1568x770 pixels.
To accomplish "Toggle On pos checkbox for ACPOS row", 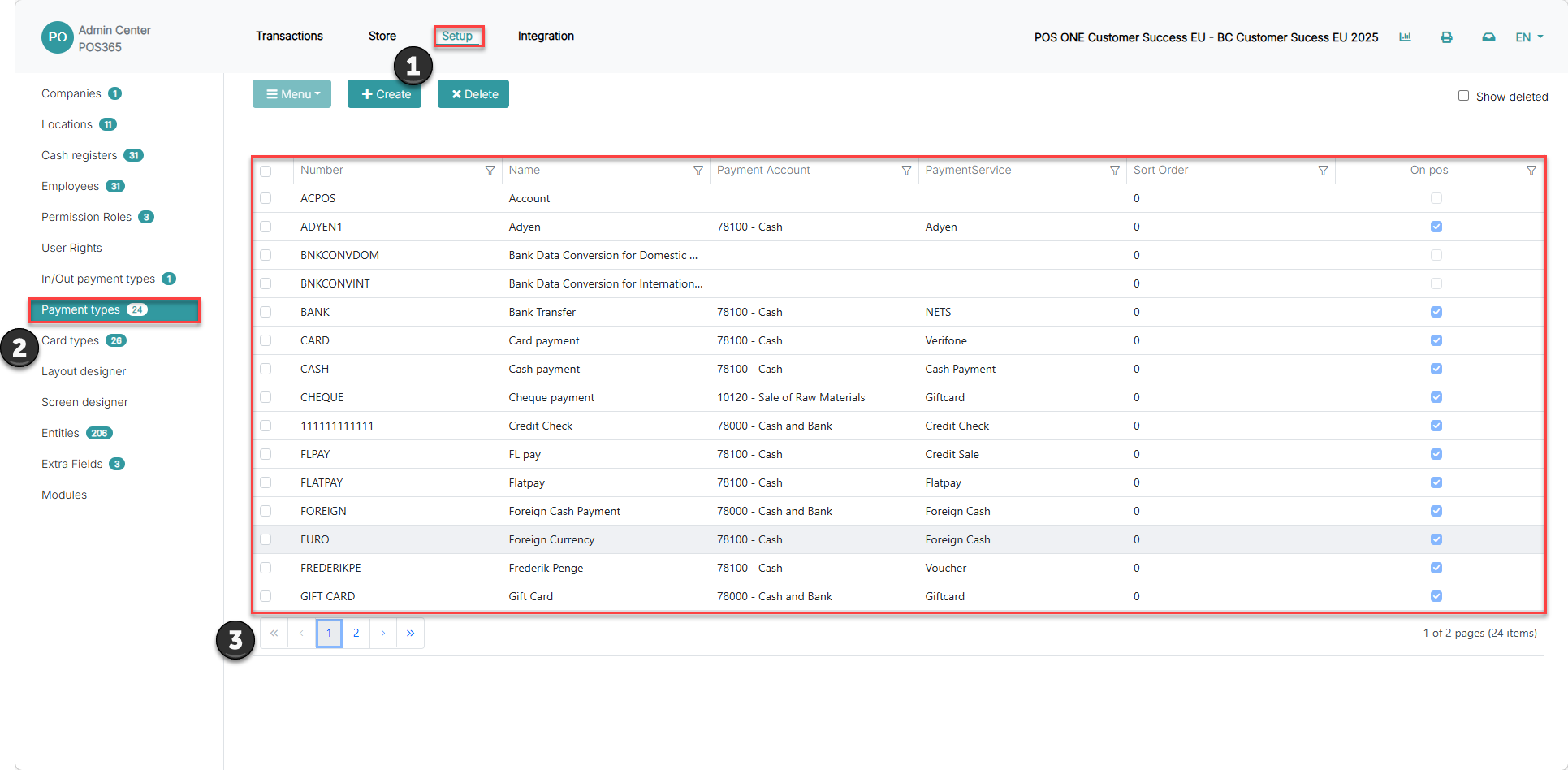I will tap(1436, 198).
